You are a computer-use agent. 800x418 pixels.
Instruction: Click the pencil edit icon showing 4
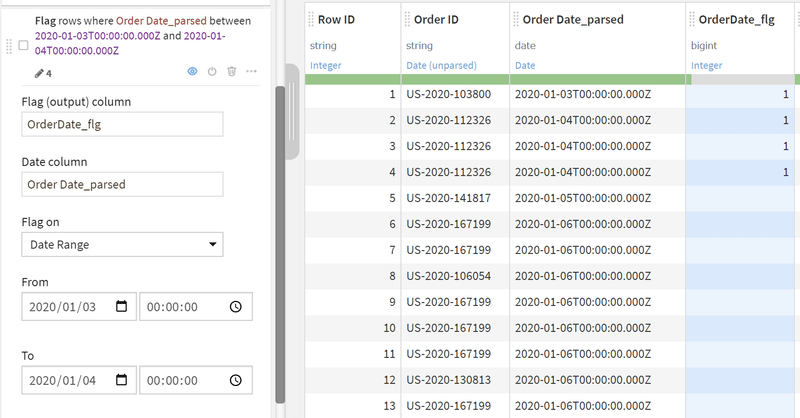43,73
